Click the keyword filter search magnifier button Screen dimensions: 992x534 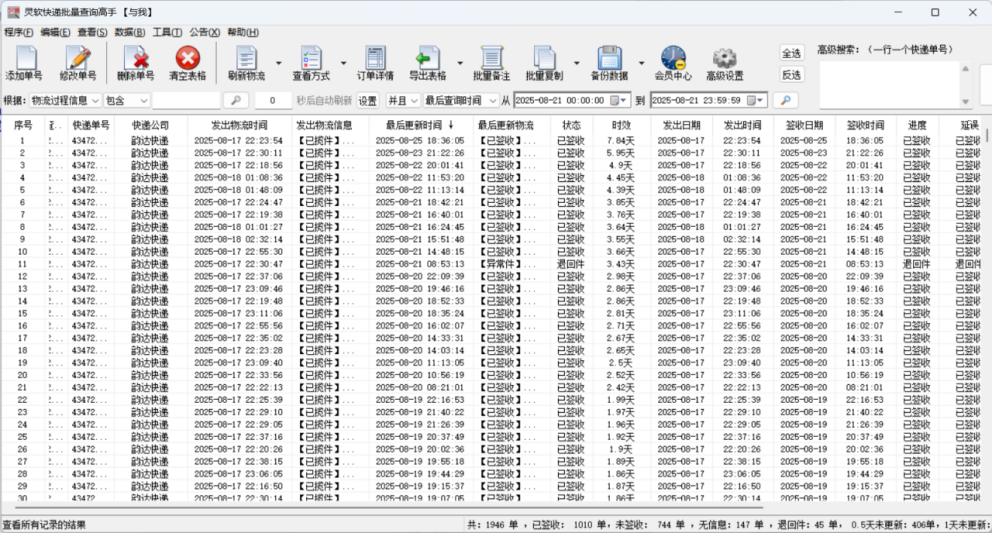(235, 101)
